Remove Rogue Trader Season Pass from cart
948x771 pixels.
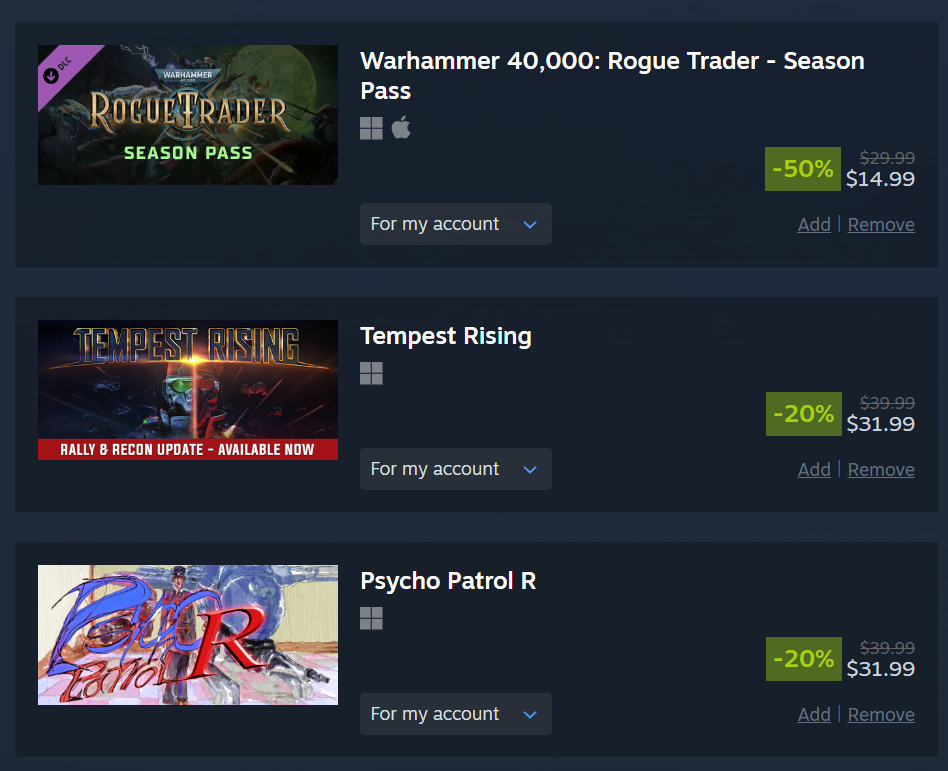coord(881,224)
